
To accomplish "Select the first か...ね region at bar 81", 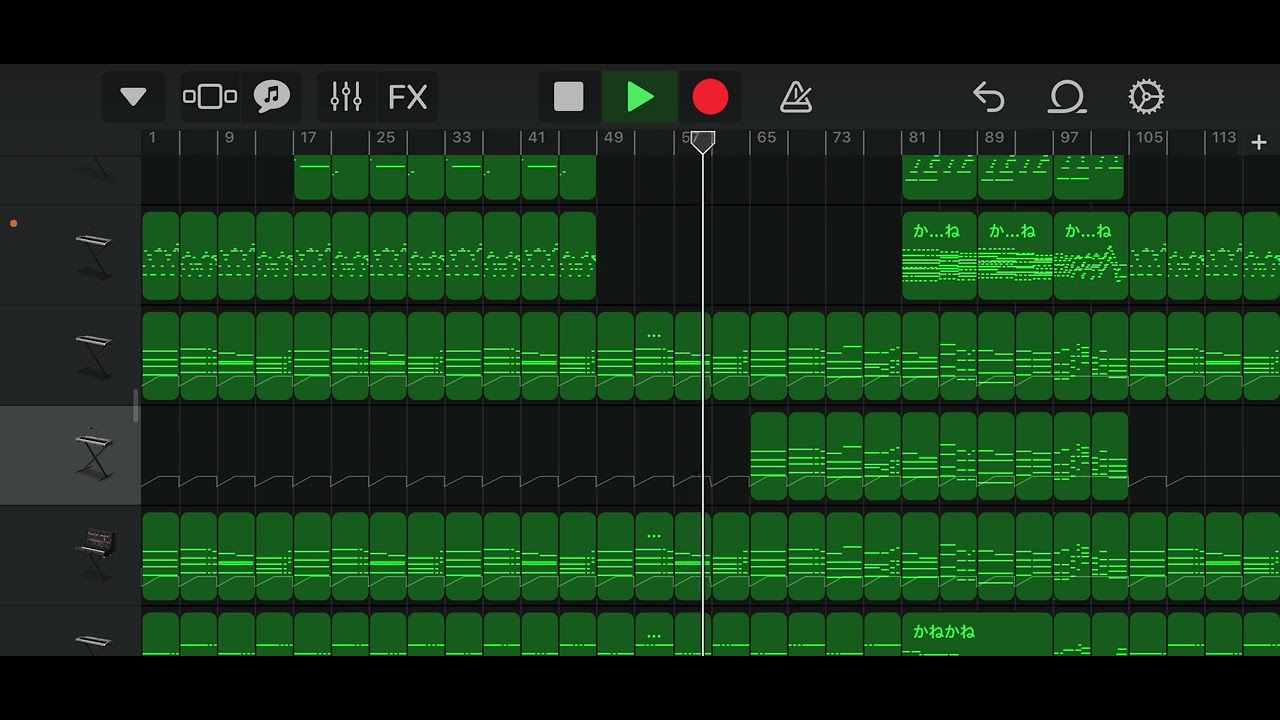I will coord(939,255).
